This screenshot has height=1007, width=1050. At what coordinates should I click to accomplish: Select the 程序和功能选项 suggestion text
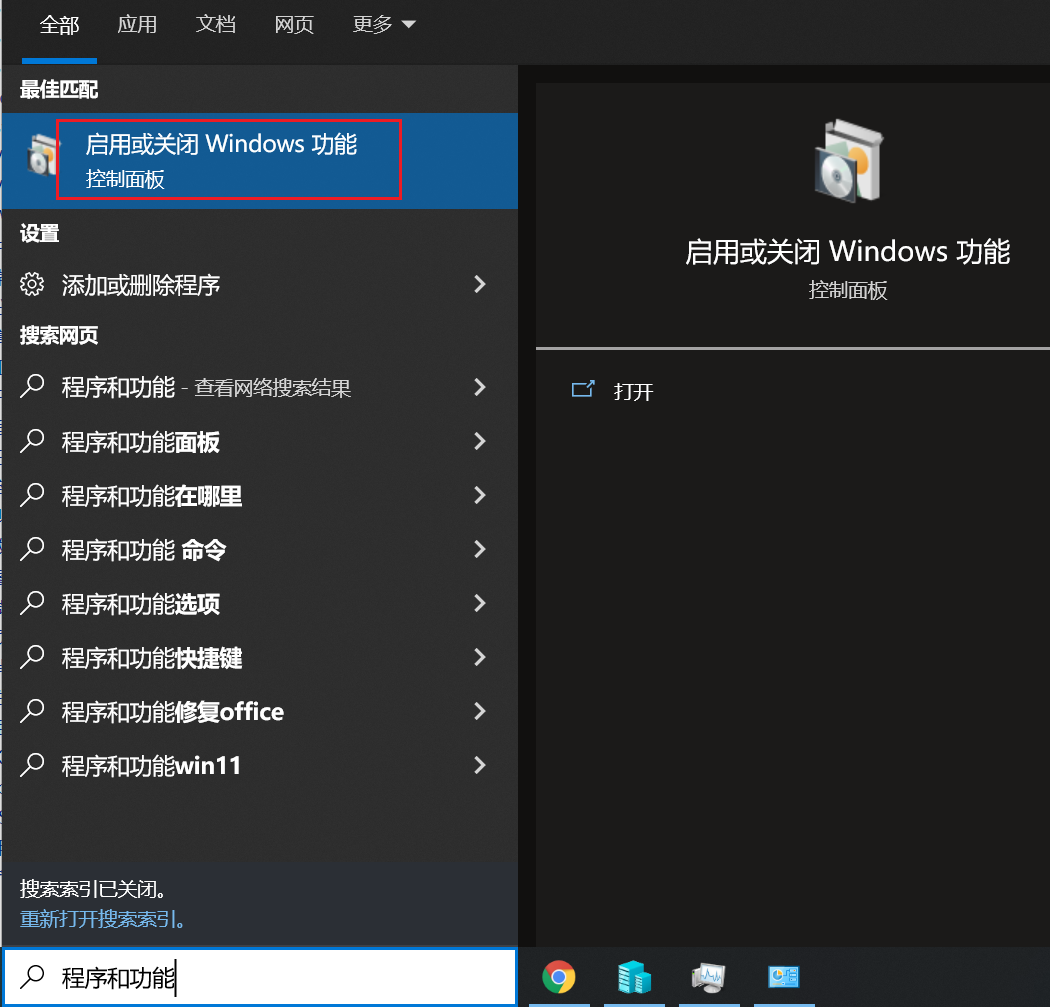click(141, 604)
